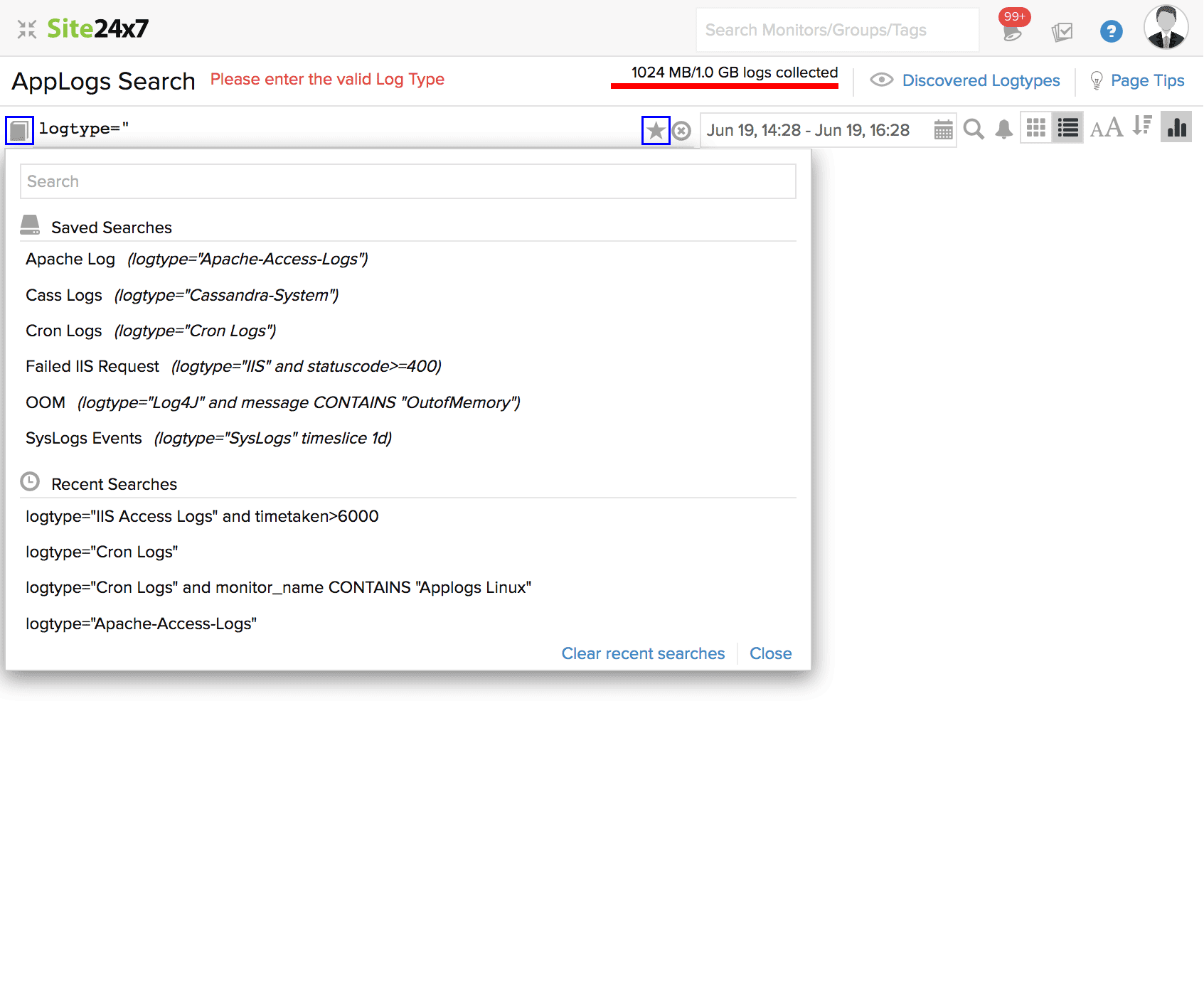
Task: Change the sort order of results
Action: pyautogui.click(x=1142, y=127)
